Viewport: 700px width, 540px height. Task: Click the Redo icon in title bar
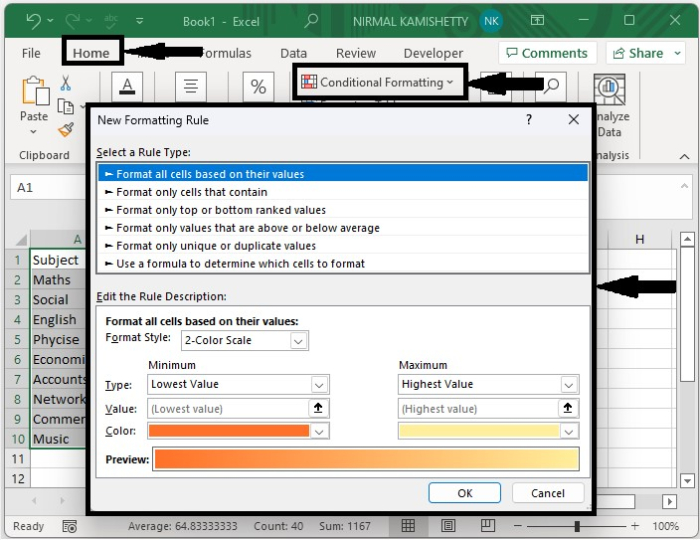coord(73,21)
